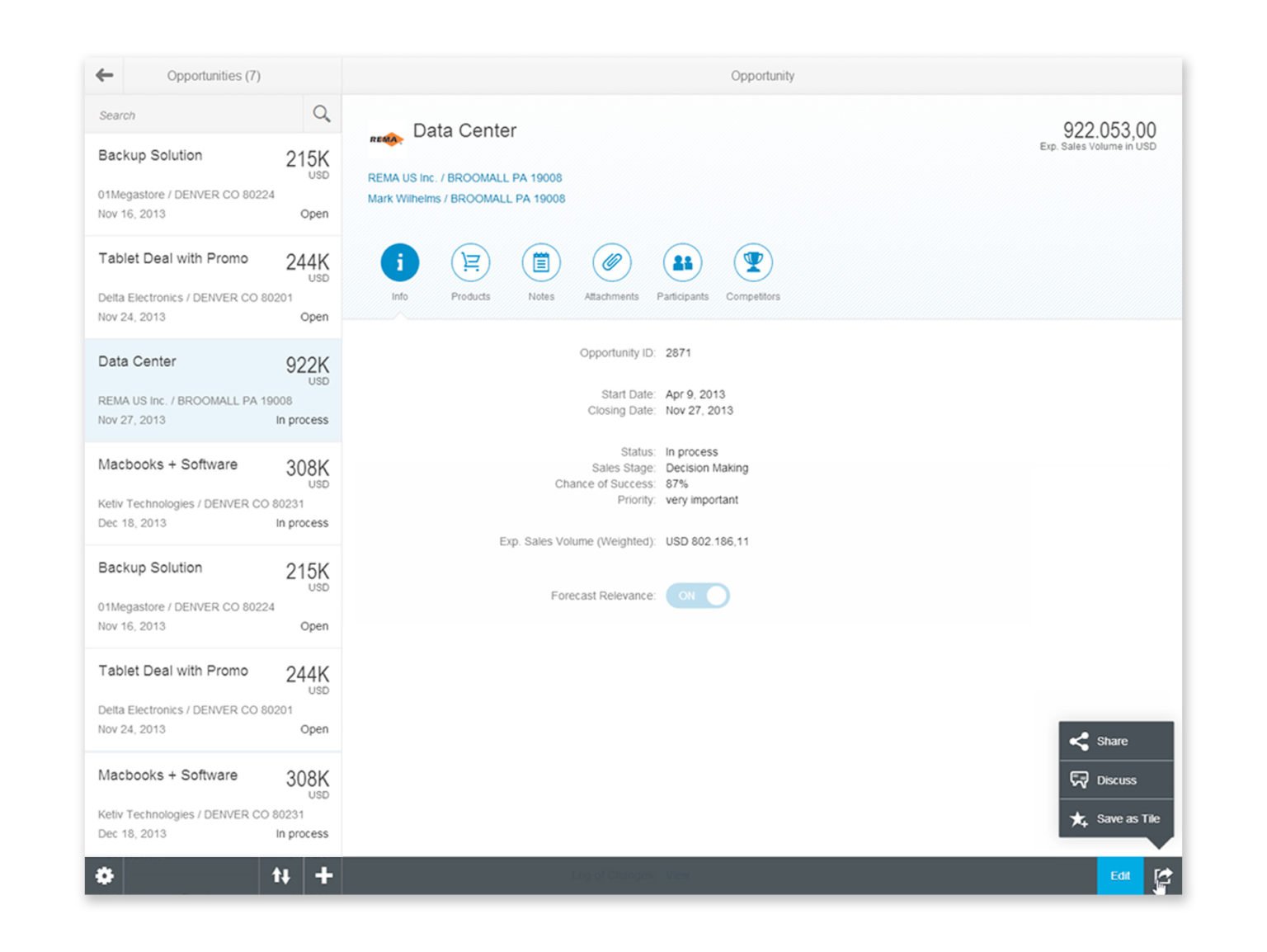
Task: Open the Participants icon tab
Action: click(682, 262)
